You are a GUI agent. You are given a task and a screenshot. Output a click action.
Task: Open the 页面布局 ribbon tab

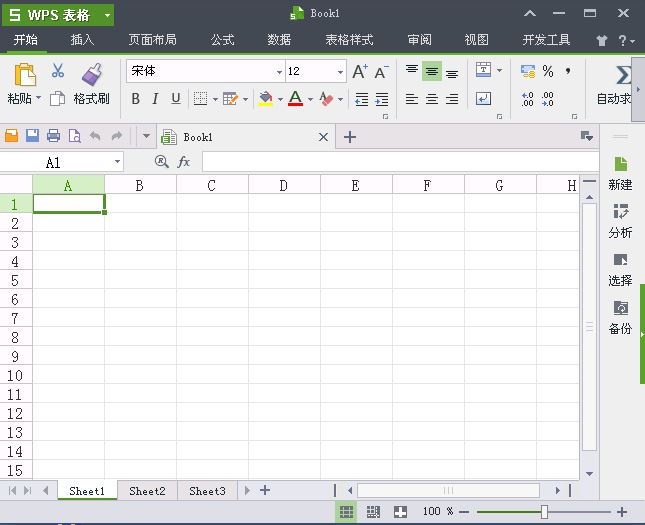coord(153,39)
